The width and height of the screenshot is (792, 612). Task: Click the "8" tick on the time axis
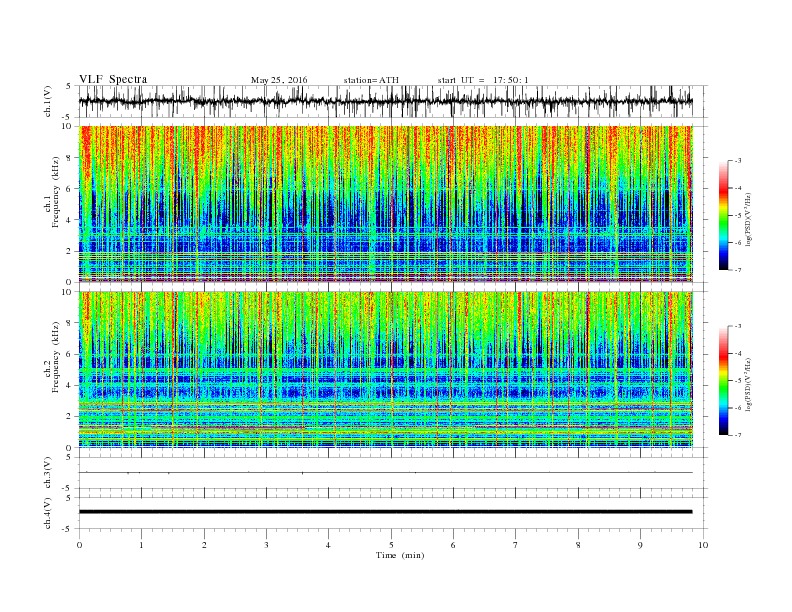click(x=578, y=545)
